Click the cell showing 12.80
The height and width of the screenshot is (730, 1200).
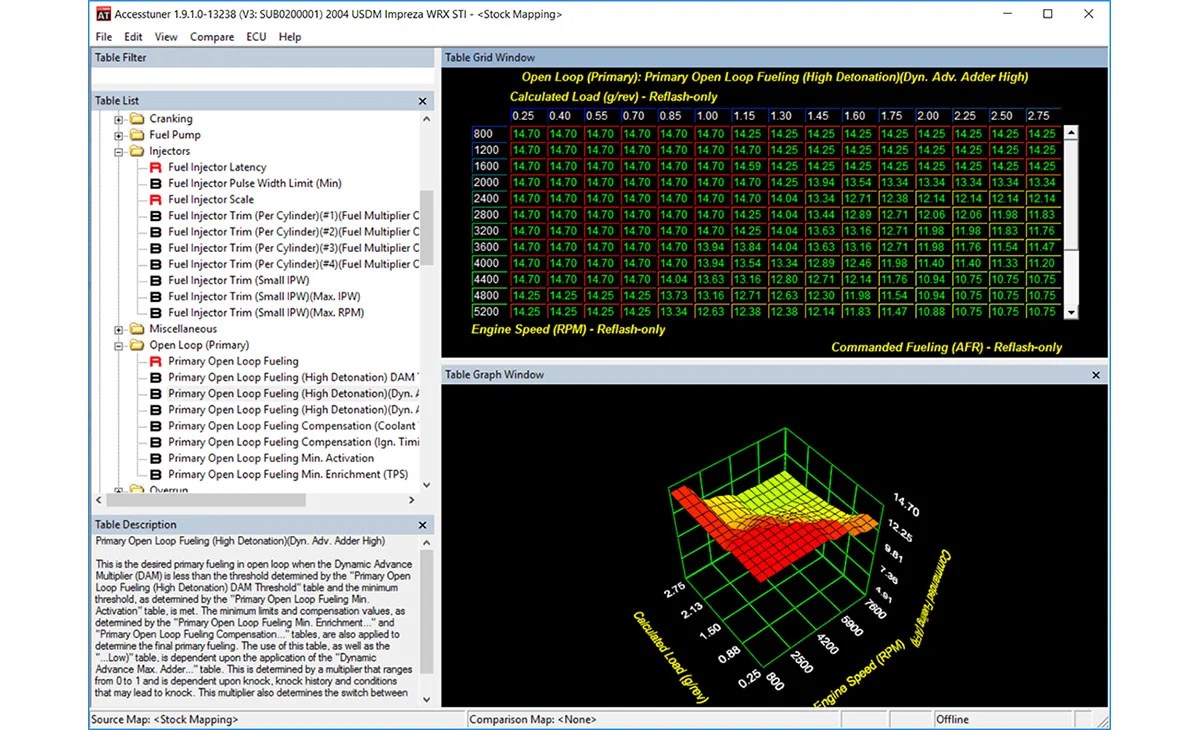click(785, 280)
